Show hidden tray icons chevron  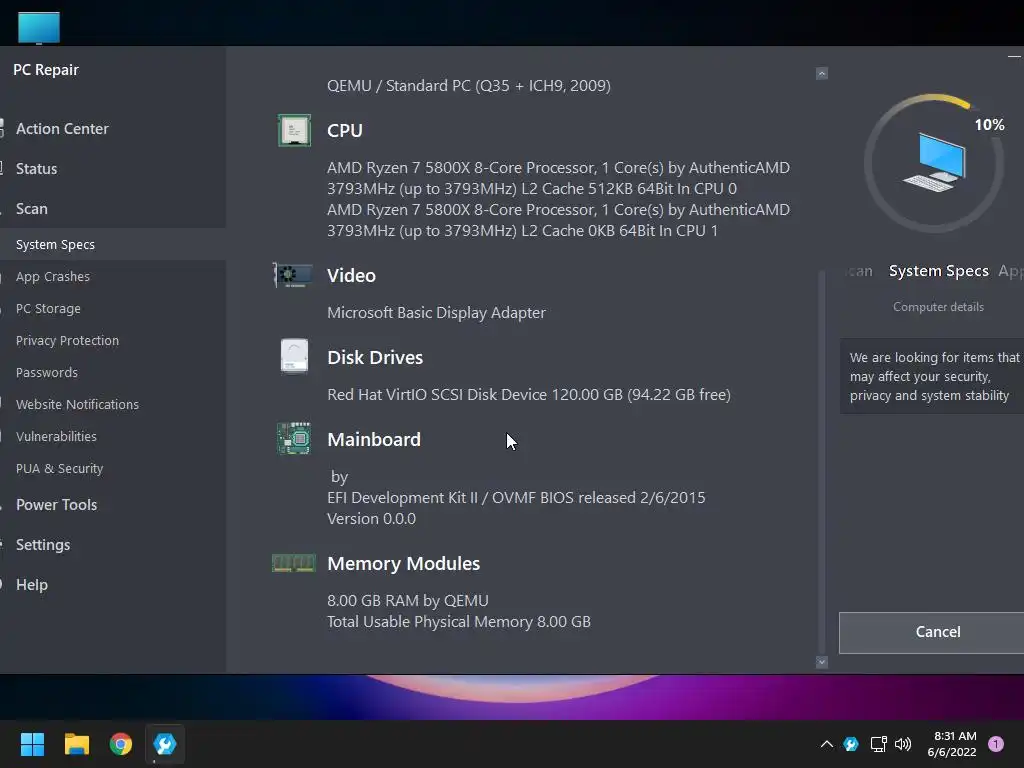826,744
